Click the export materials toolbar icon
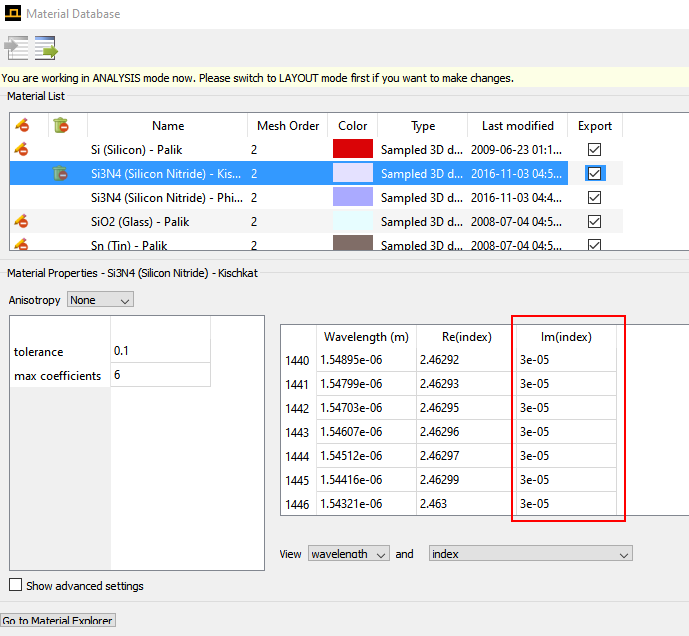 tap(46, 47)
